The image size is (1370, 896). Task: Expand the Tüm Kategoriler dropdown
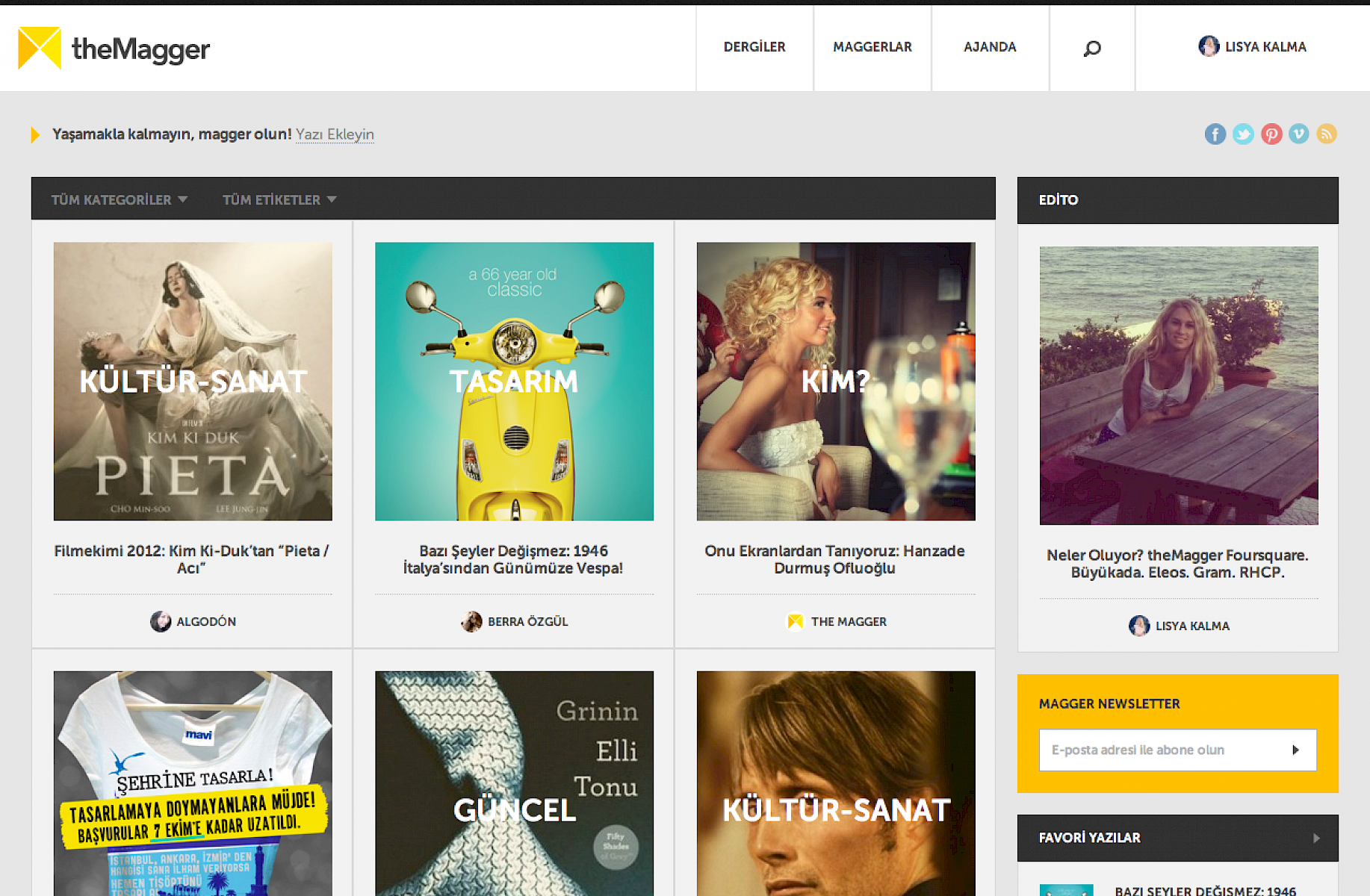pos(119,199)
